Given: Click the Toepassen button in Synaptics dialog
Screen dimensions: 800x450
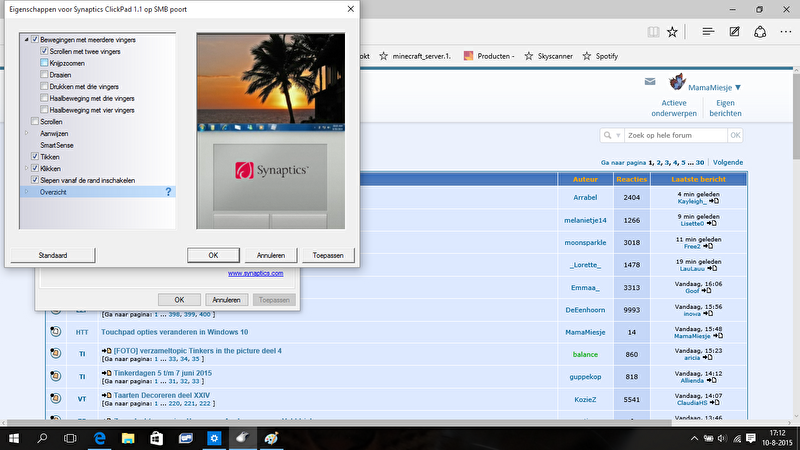Looking at the screenshot, I should pos(328,255).
